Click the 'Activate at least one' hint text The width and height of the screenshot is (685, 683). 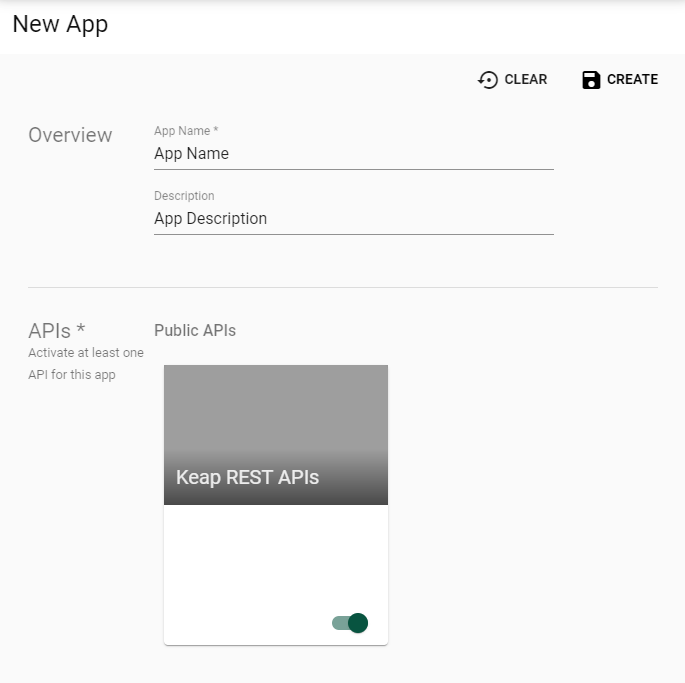86,353
